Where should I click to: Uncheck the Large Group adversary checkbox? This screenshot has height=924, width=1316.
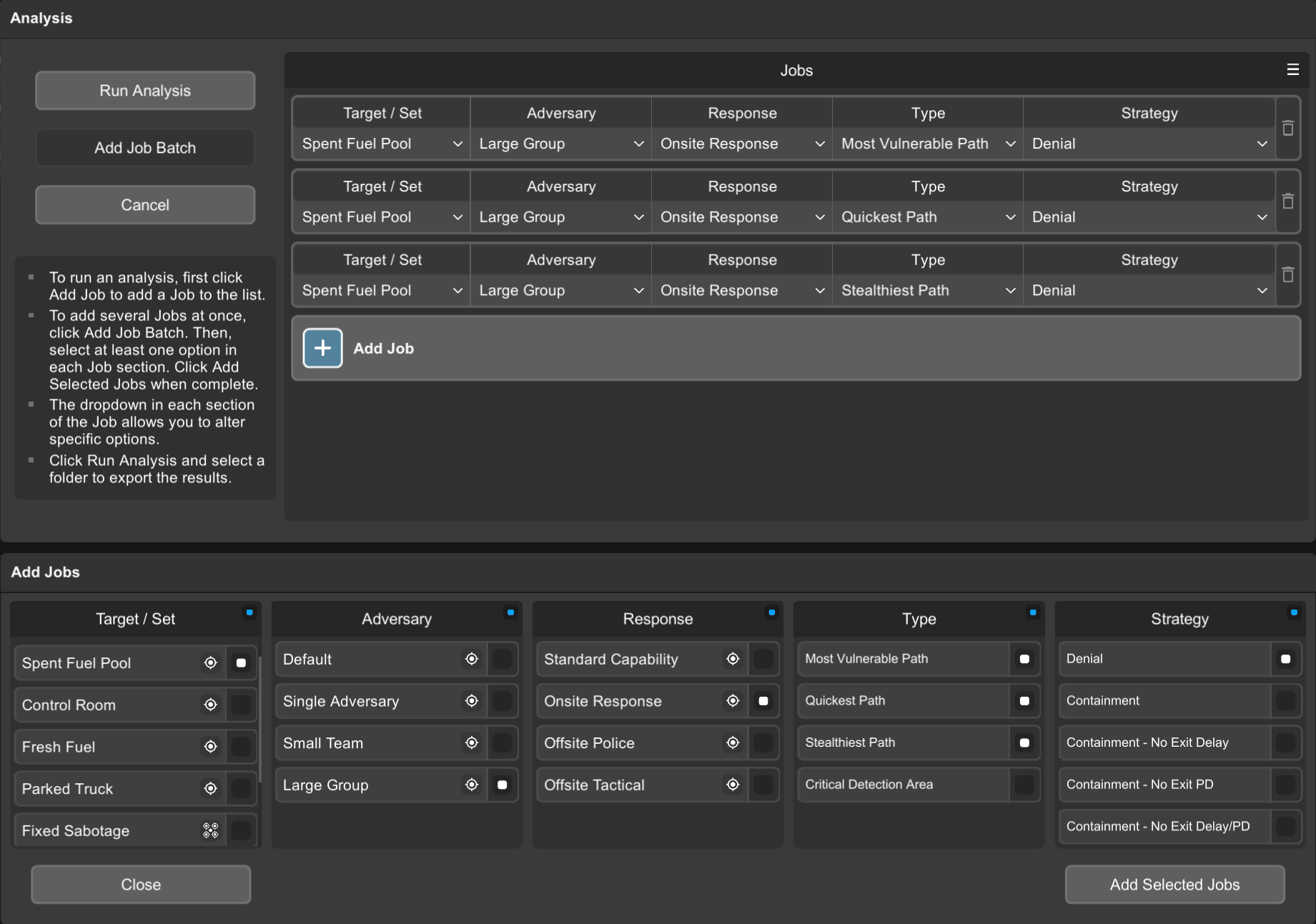click(x=503, y=785)
